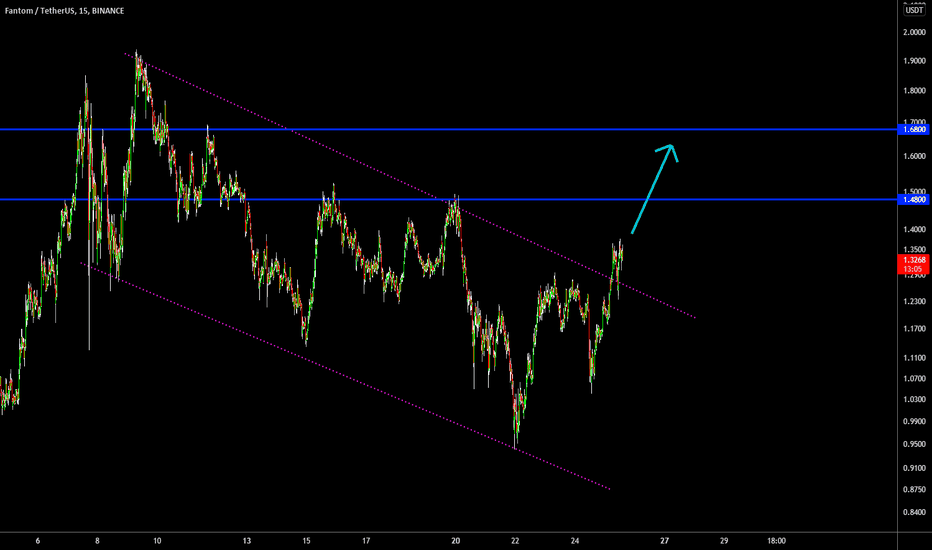Click the 1.0300 price axis value
Viewport: 932px width, 550px height.
point(914,400)
